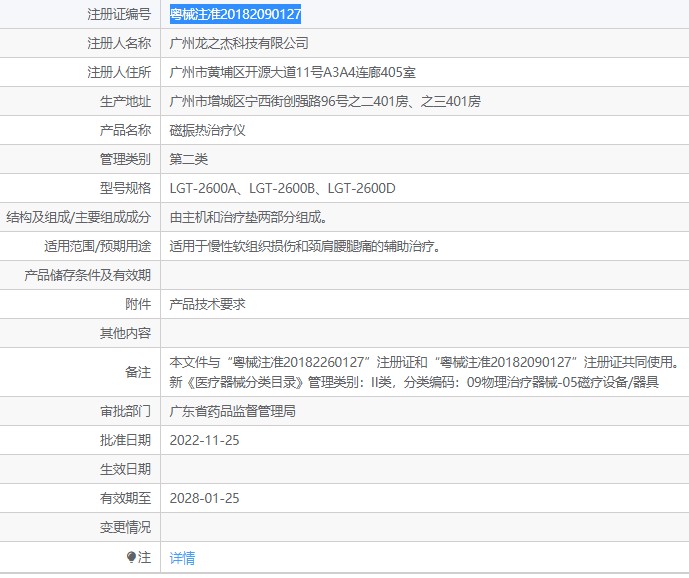The width and height of the screenshot is (689, 578).
Task: Click remark line 新《医疗器械分类目录》管理类别
Action: click(x=414, y=382)
